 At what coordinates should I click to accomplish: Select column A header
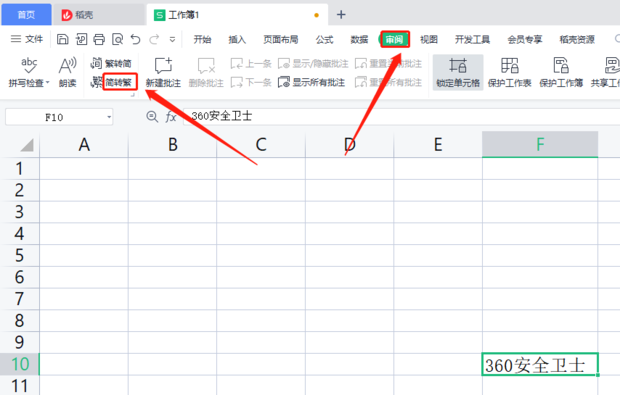click(84, 144)
